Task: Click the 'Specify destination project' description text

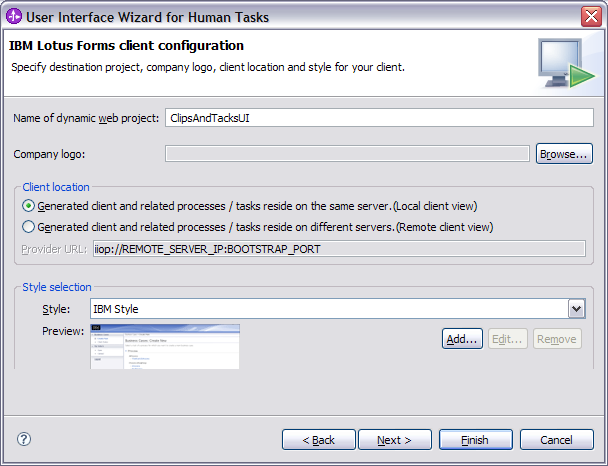Action: point(208,67)
